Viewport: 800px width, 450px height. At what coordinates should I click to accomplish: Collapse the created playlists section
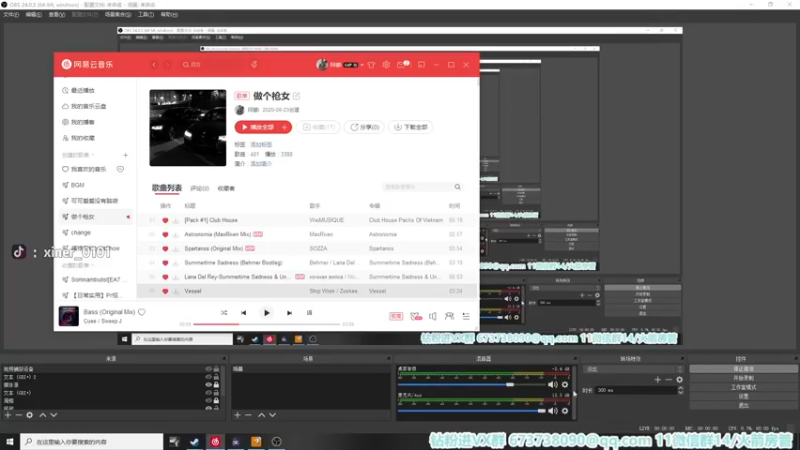[x=92, y=155]
